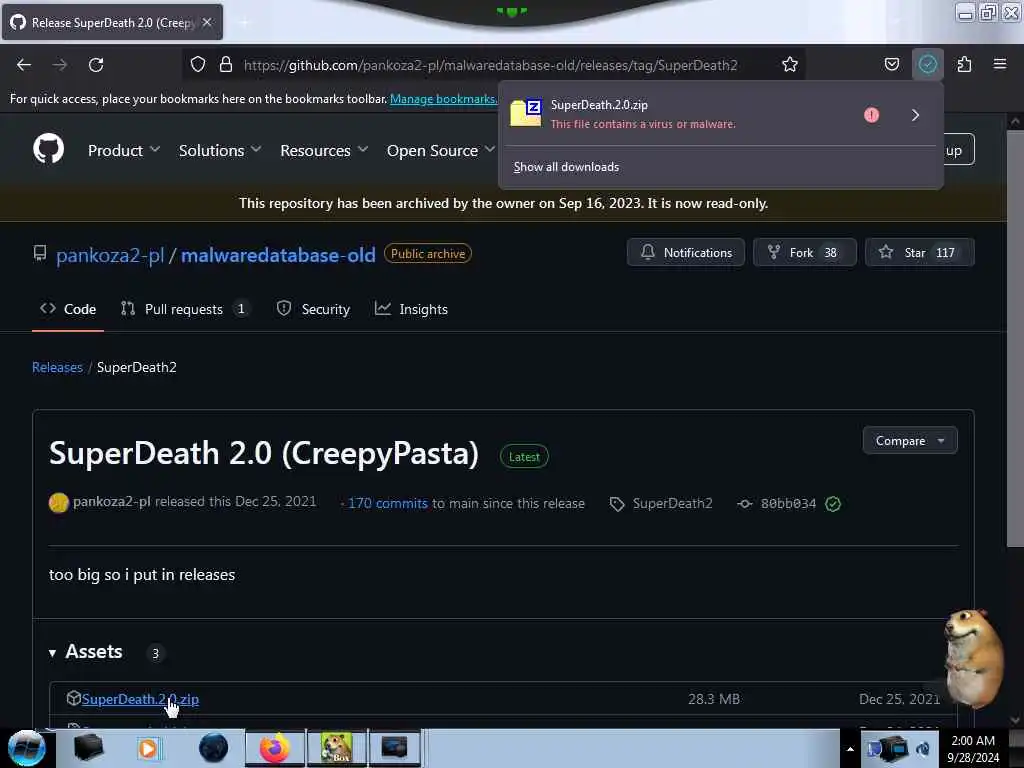The image size is (1024, 768).
Task: Click the site security padlock icon
Action: [226, 65]
